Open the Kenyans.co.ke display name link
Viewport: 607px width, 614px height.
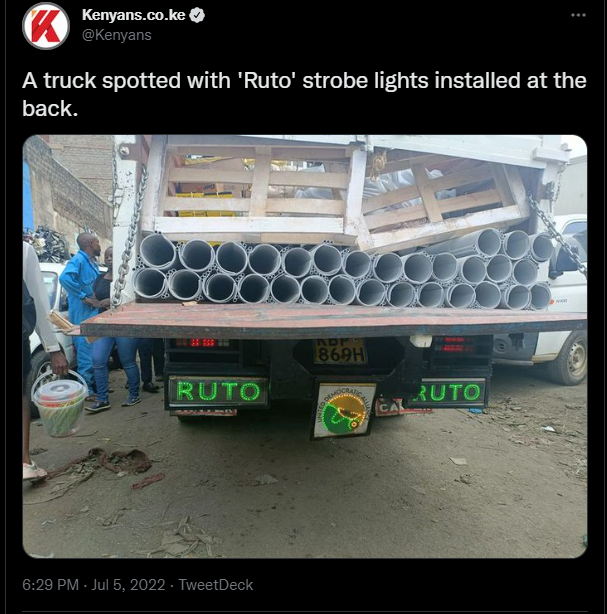(x=134, y=15)
